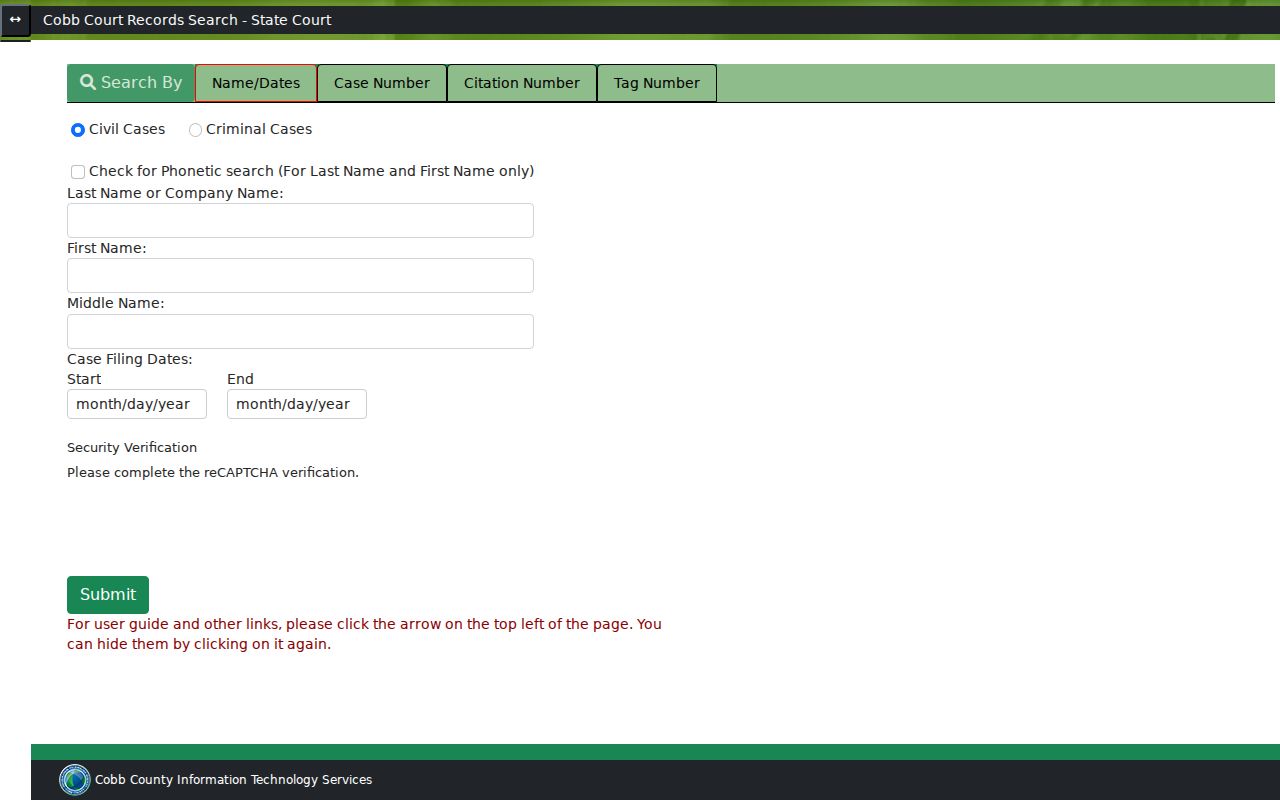This screenshot has width=1280, height=800.
Task: Click the Cobb Court Records Search title
Action: [187, 20]
